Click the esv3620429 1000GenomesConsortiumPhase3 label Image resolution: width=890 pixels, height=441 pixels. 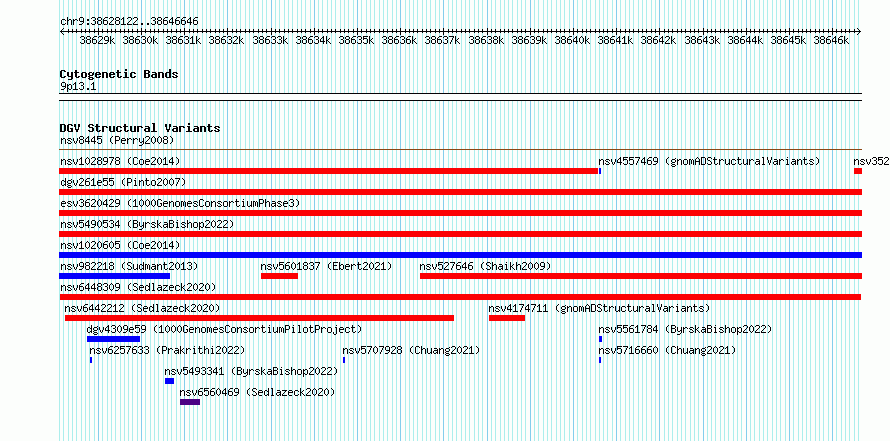click(180, 203)
